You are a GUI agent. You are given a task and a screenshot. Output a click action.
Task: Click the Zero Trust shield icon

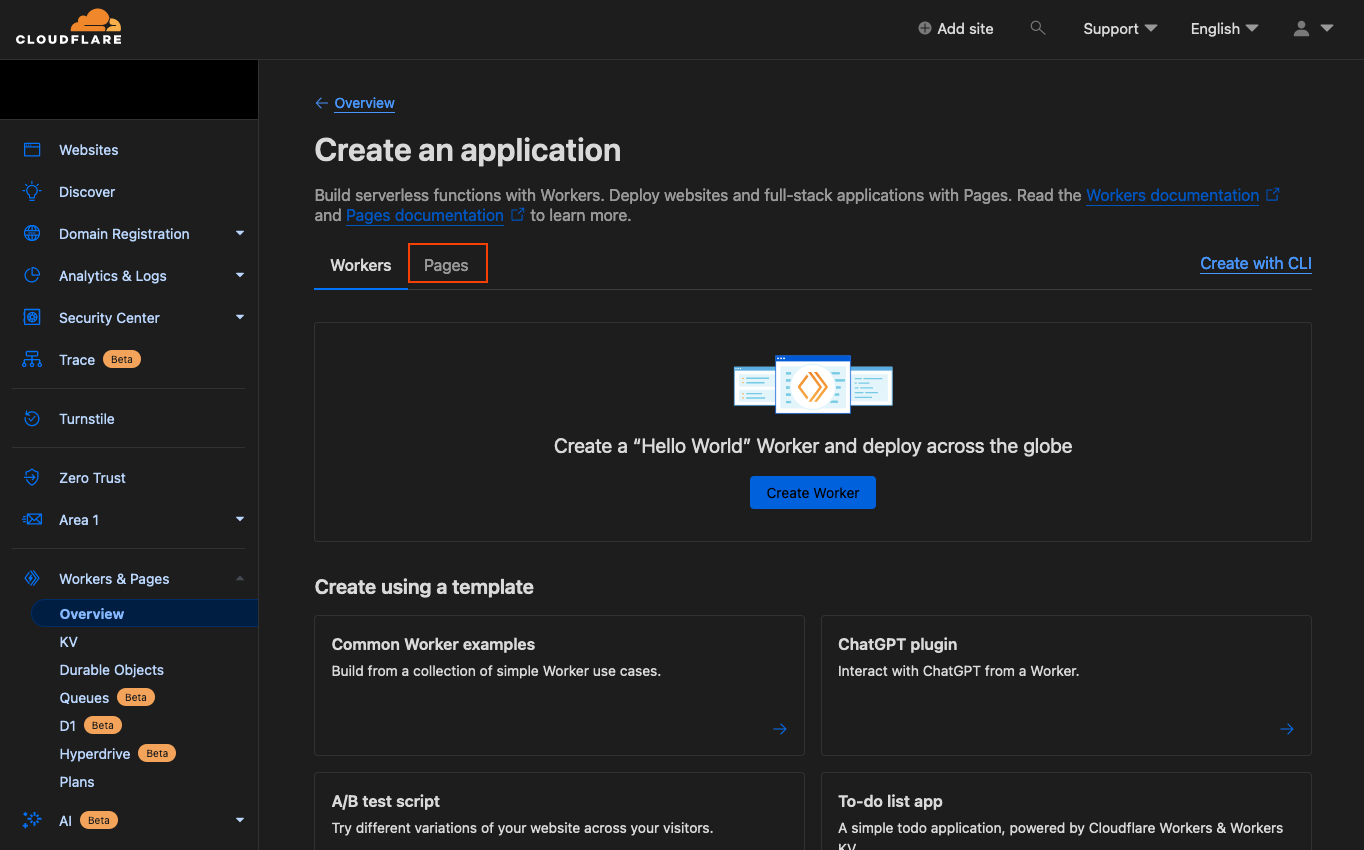[x=32, y=478]
